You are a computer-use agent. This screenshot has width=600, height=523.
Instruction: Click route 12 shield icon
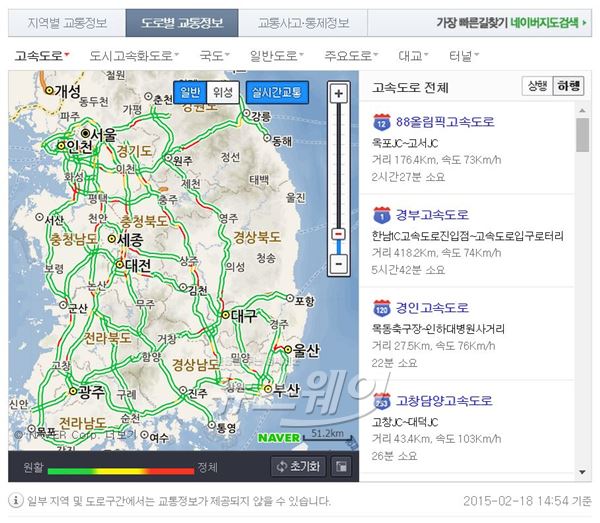click(382, 122)
